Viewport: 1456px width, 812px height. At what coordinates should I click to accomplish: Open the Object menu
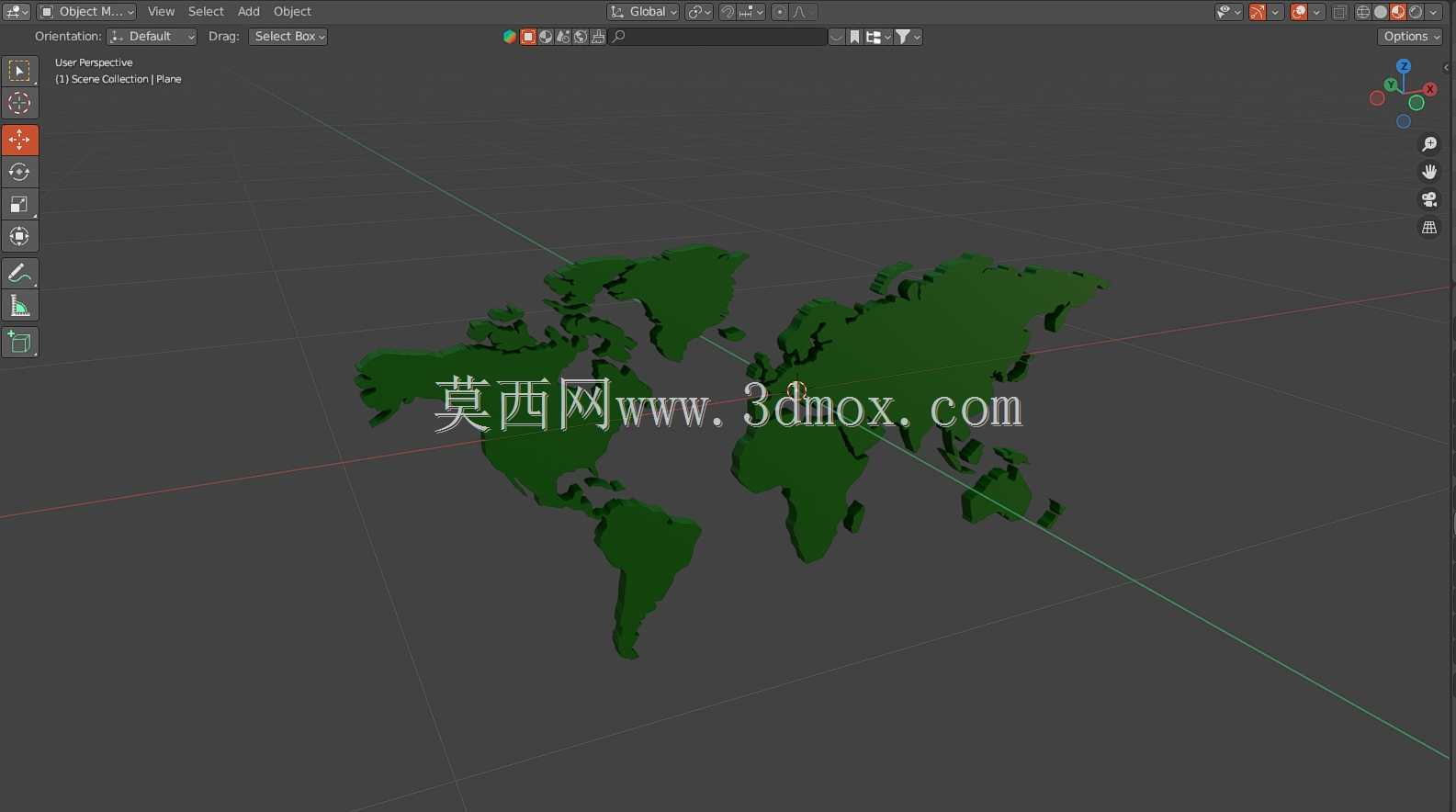click(292, 12)
